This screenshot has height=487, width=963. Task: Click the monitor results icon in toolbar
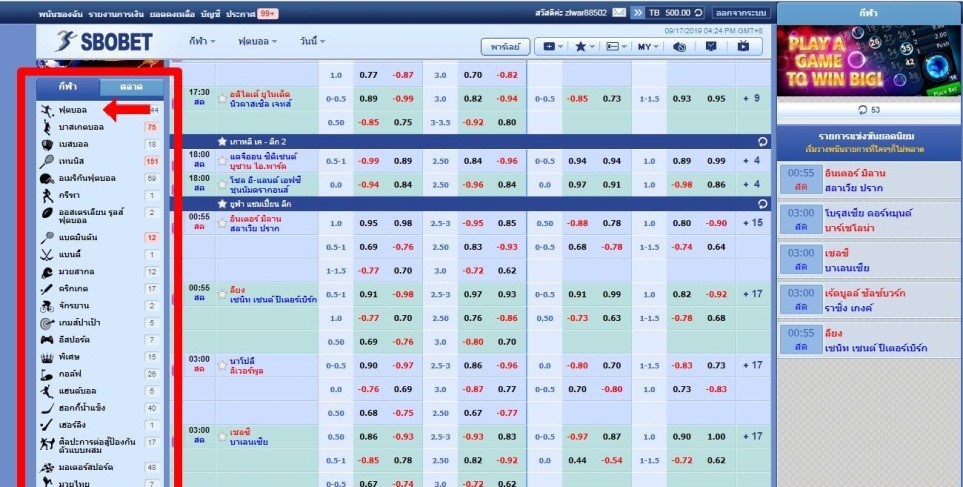pos(711,46)
